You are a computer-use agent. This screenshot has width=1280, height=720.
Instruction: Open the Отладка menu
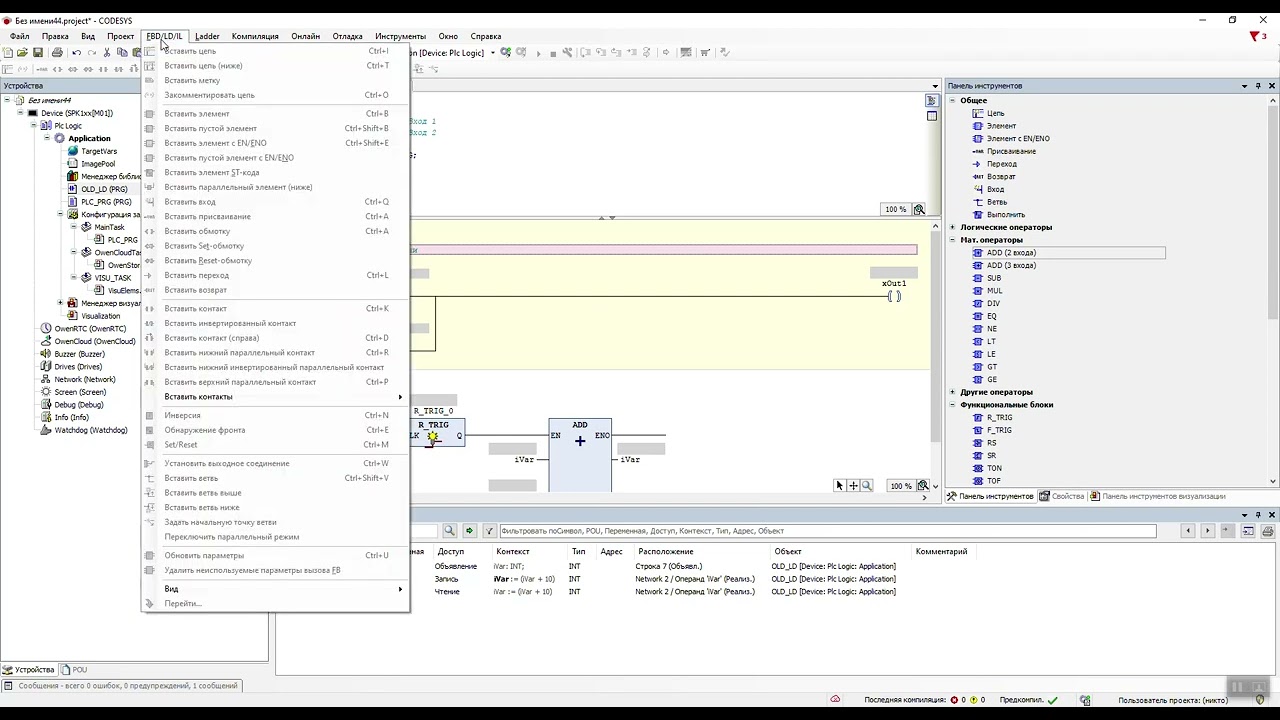point(347,36)
